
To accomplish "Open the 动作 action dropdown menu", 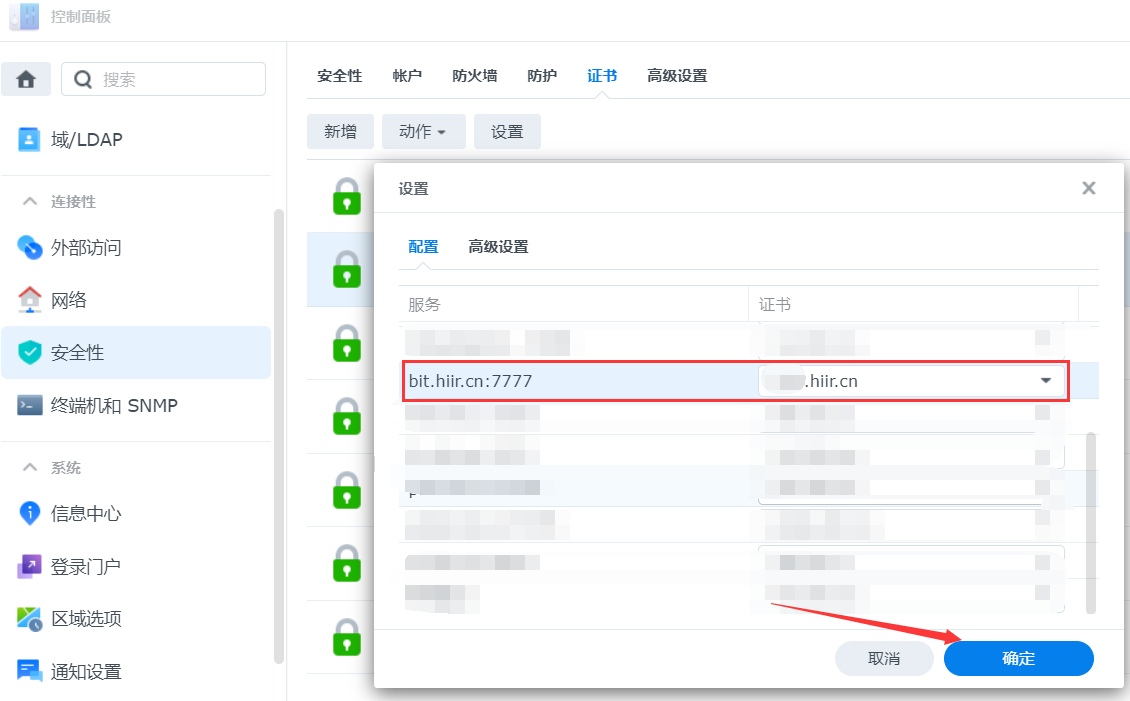I will pyautogui.click(x=423, y=132).
